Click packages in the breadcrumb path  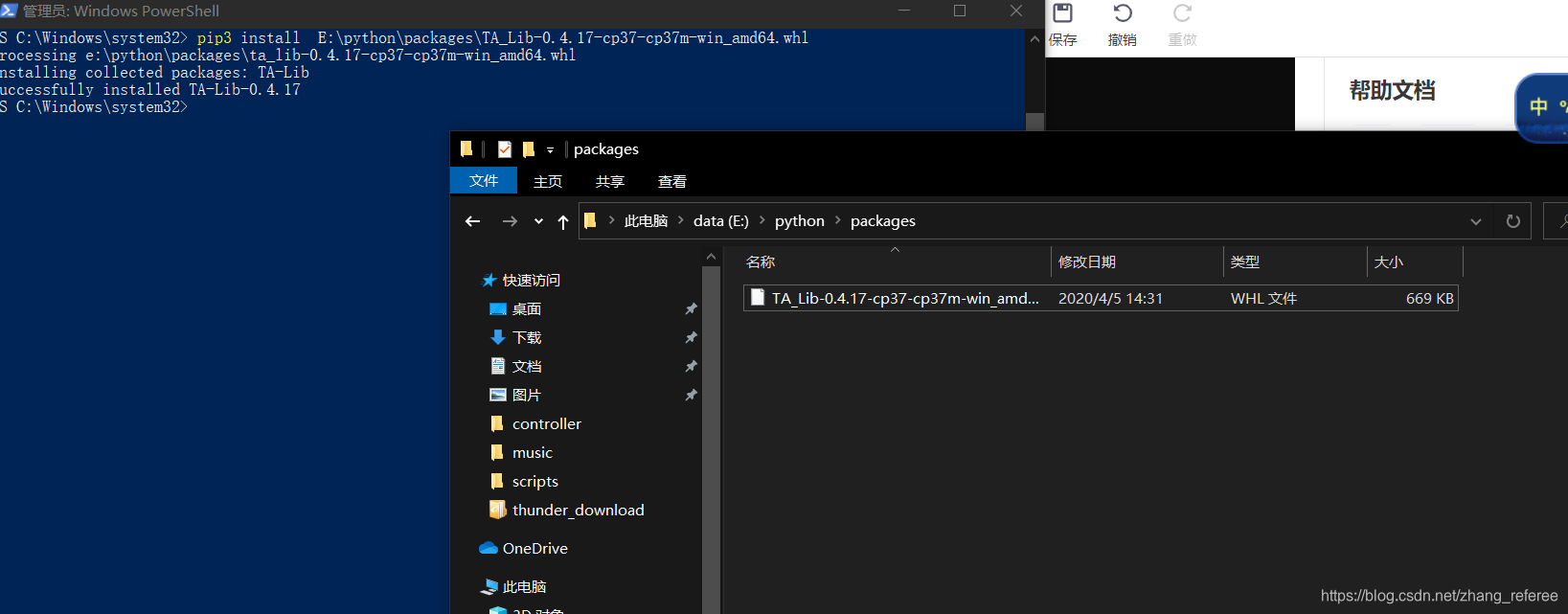[883, 221]
